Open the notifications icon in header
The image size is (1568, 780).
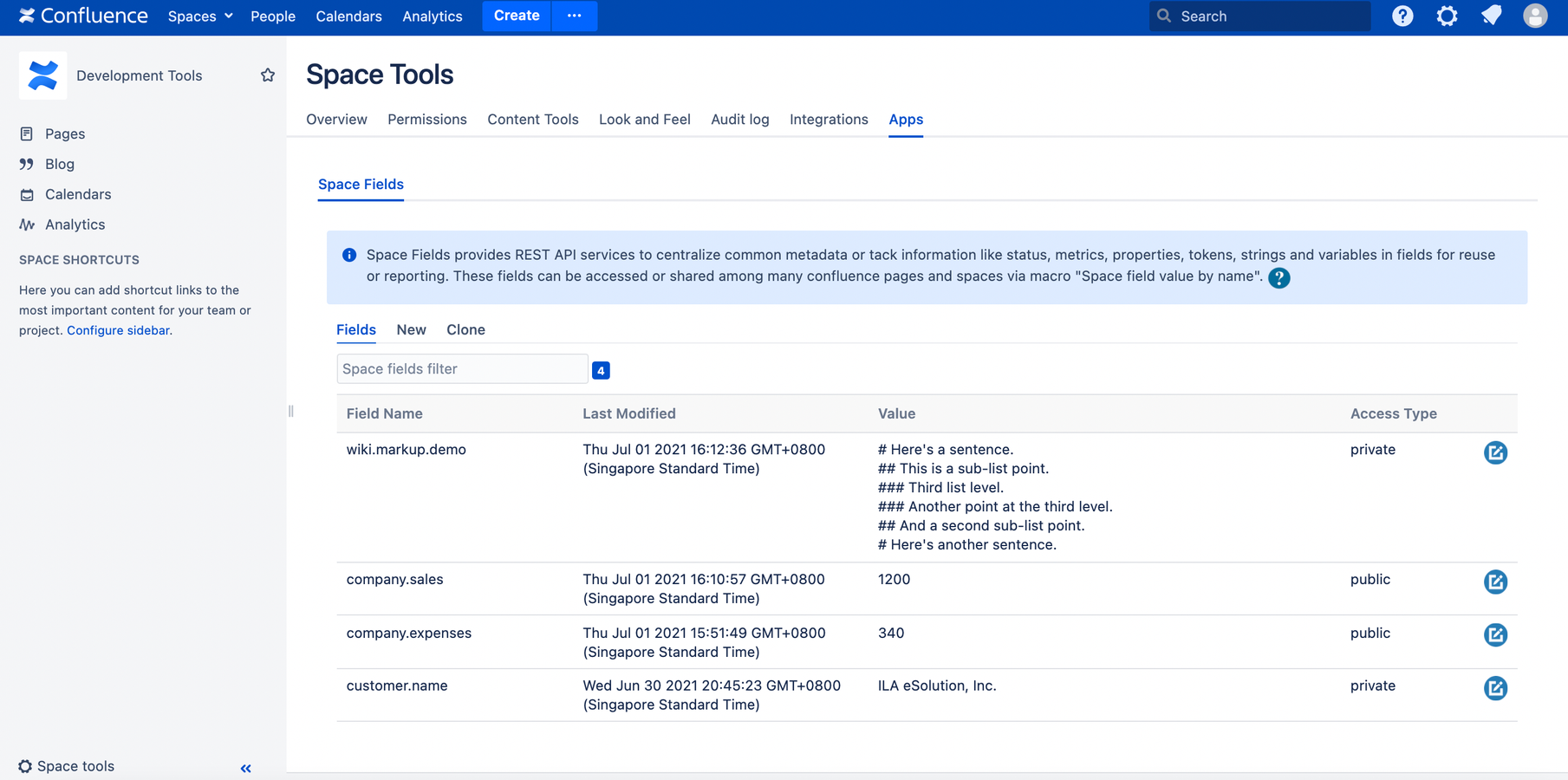[1491, 16]
